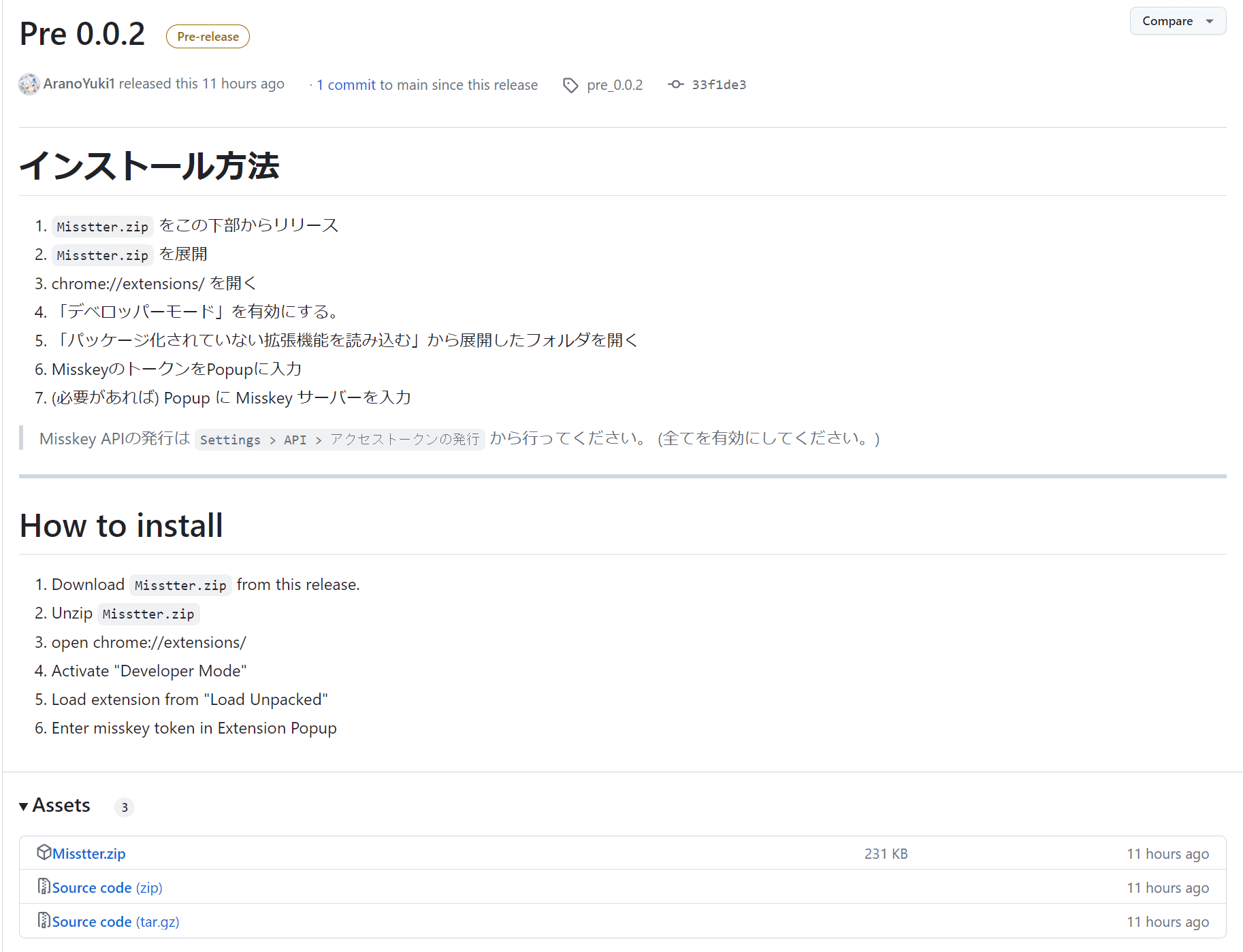This screenshot has width=1243, height=952.
Task: Click AranoYuki1's avatar image
Action: 29,84
